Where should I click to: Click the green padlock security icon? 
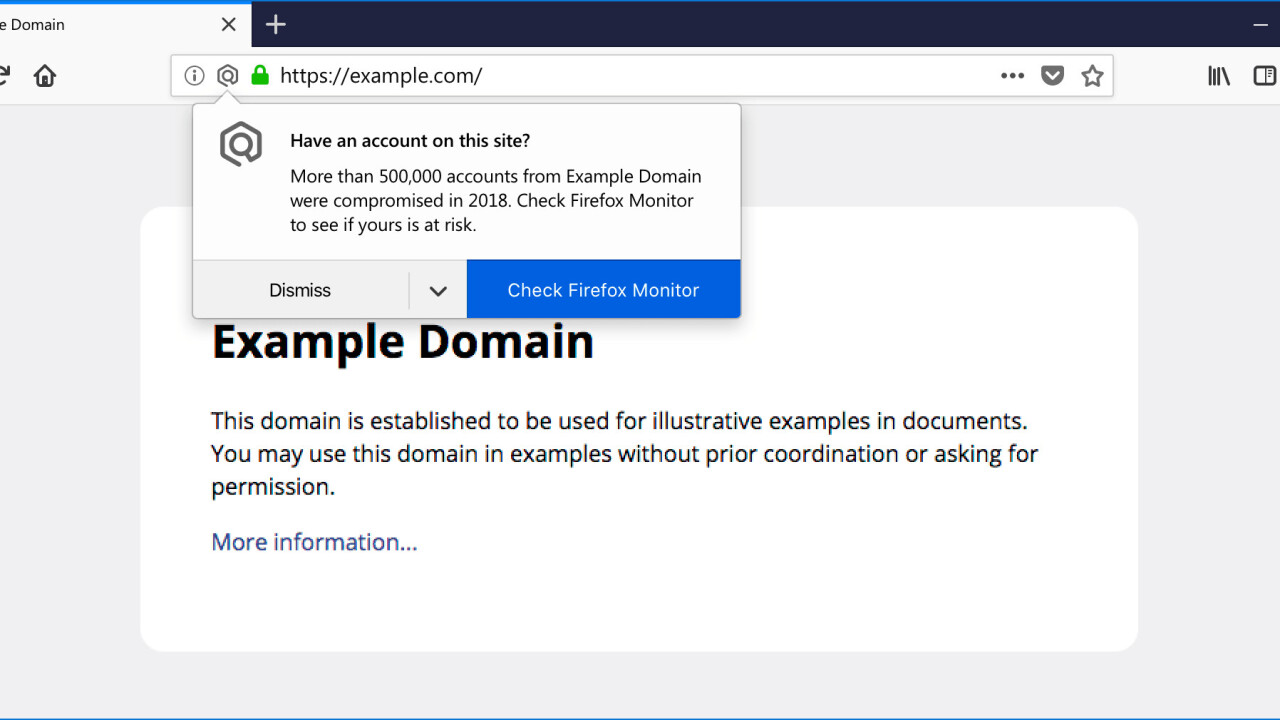tap(260, 76)
